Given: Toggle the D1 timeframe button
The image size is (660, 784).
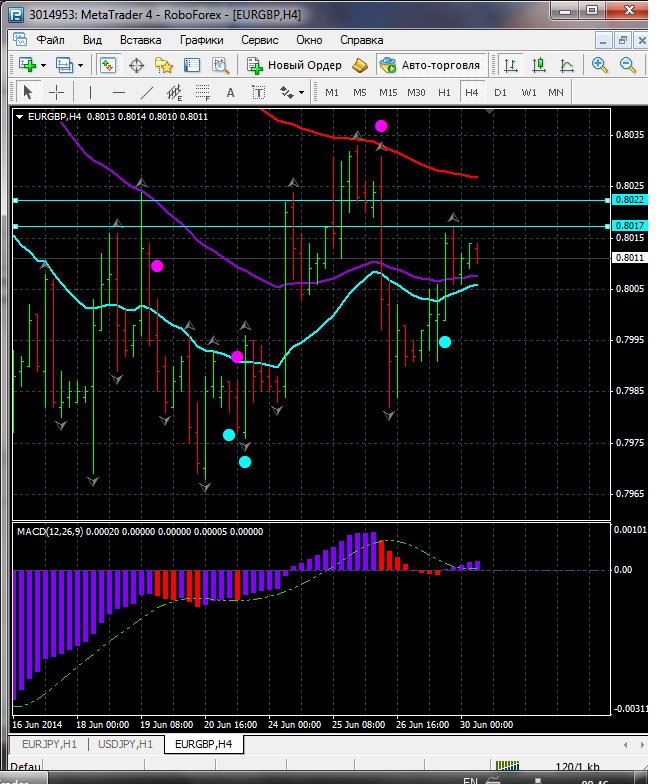Looking at the screenshot, I should (500, 92).
